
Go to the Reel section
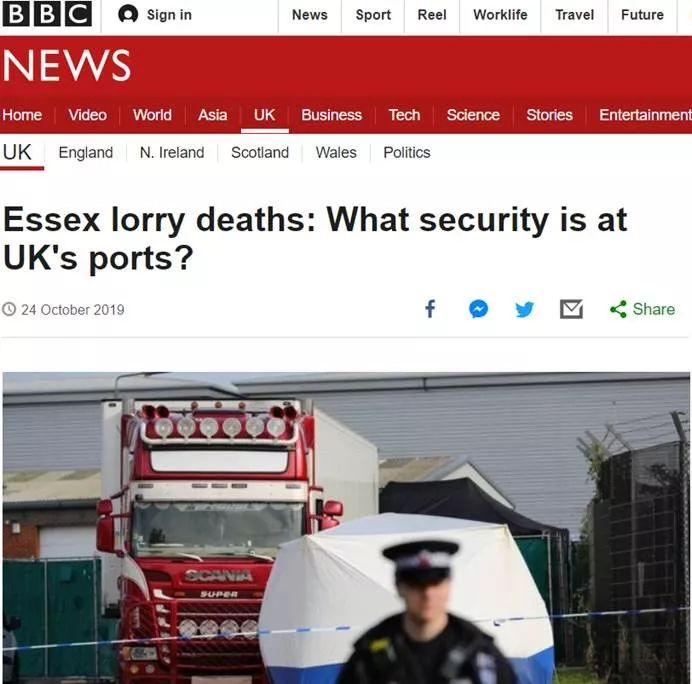[x=432, y=15]
